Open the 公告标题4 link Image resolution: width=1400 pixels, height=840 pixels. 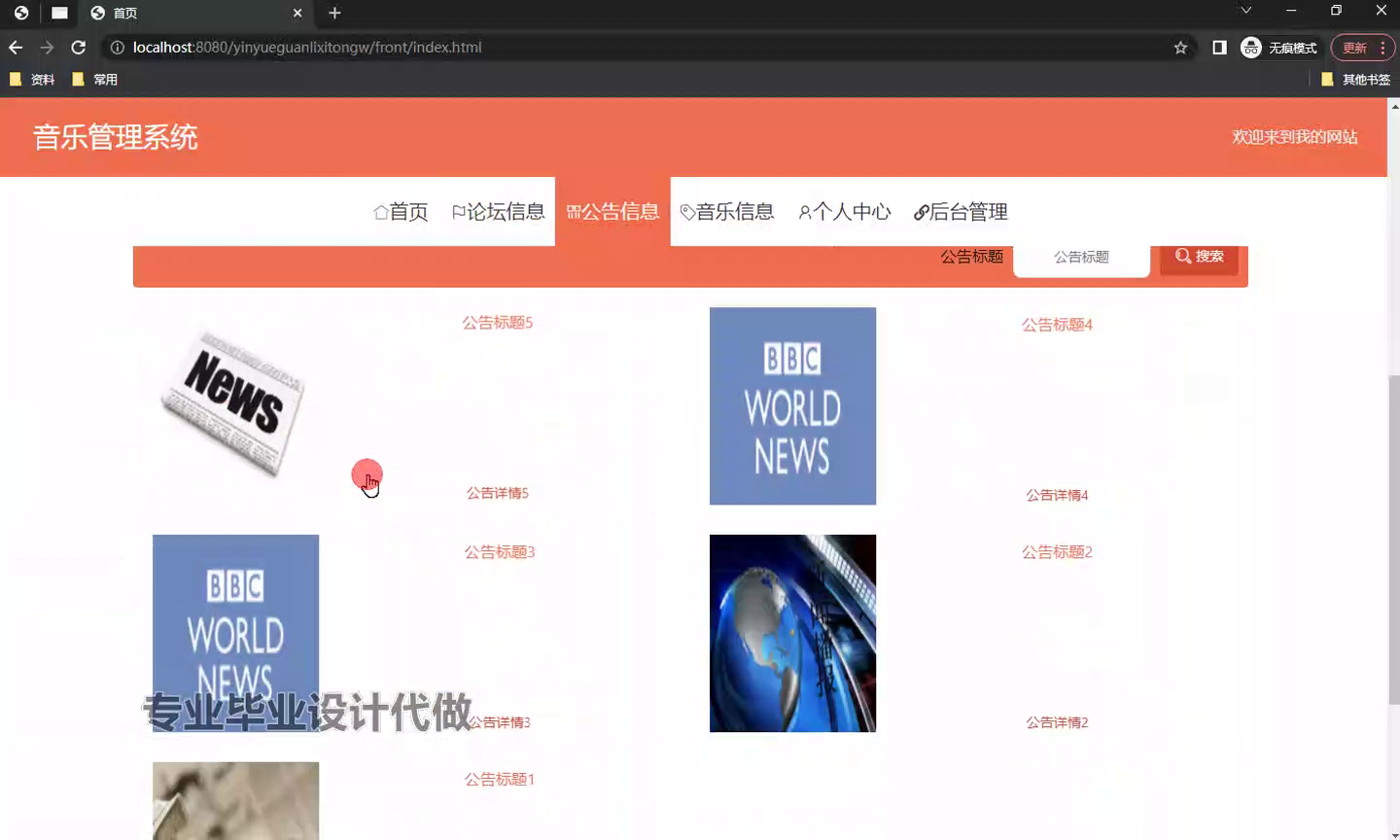tap(1057, 325)
